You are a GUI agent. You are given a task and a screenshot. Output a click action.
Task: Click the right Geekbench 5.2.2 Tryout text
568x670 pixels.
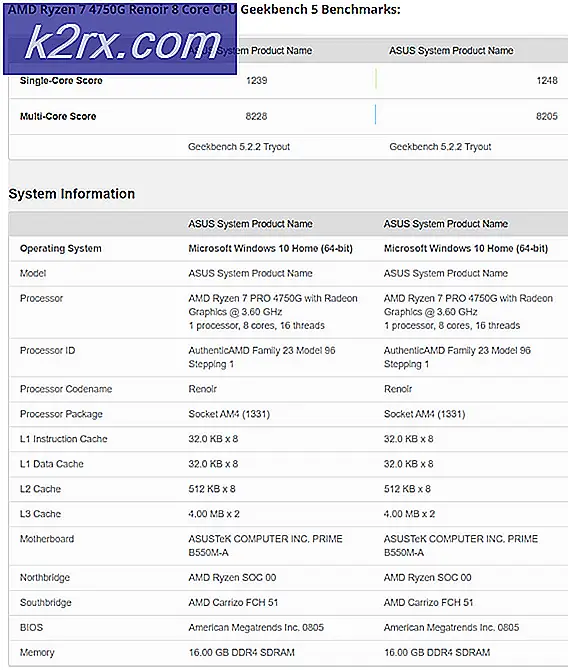pyautogui.click(x=440, y=147)
